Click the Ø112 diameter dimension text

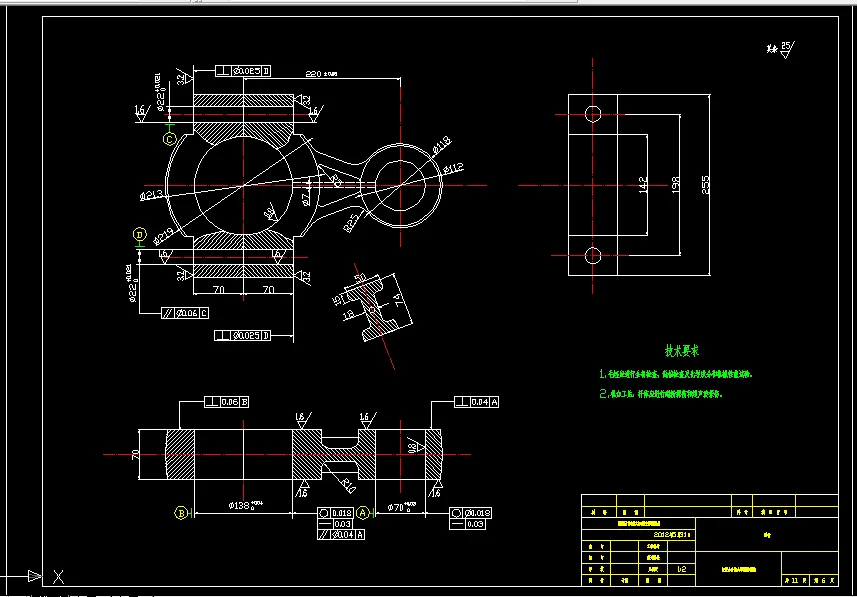[x=453, y=168]
